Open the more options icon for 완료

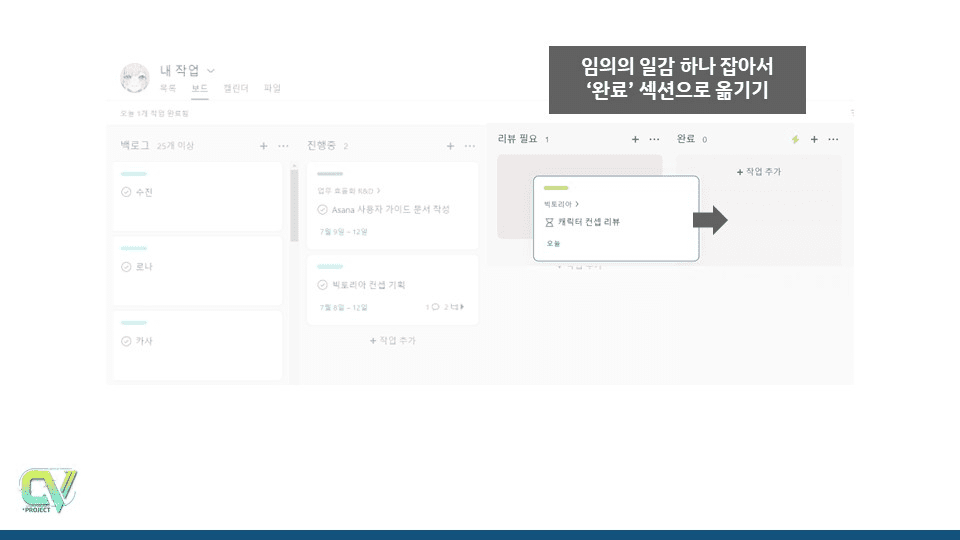click(834, 139)
